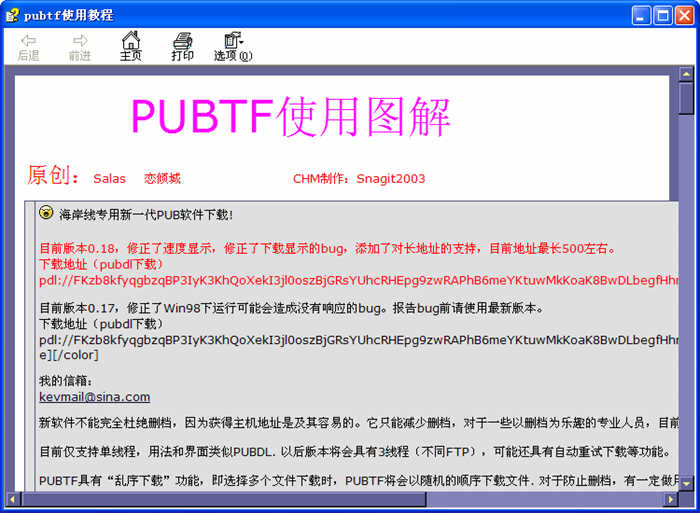Click the Forward (前进) toolbar button
Image resolution: width=700 pixels, height=513 pixels.
(x=80, y=47)
